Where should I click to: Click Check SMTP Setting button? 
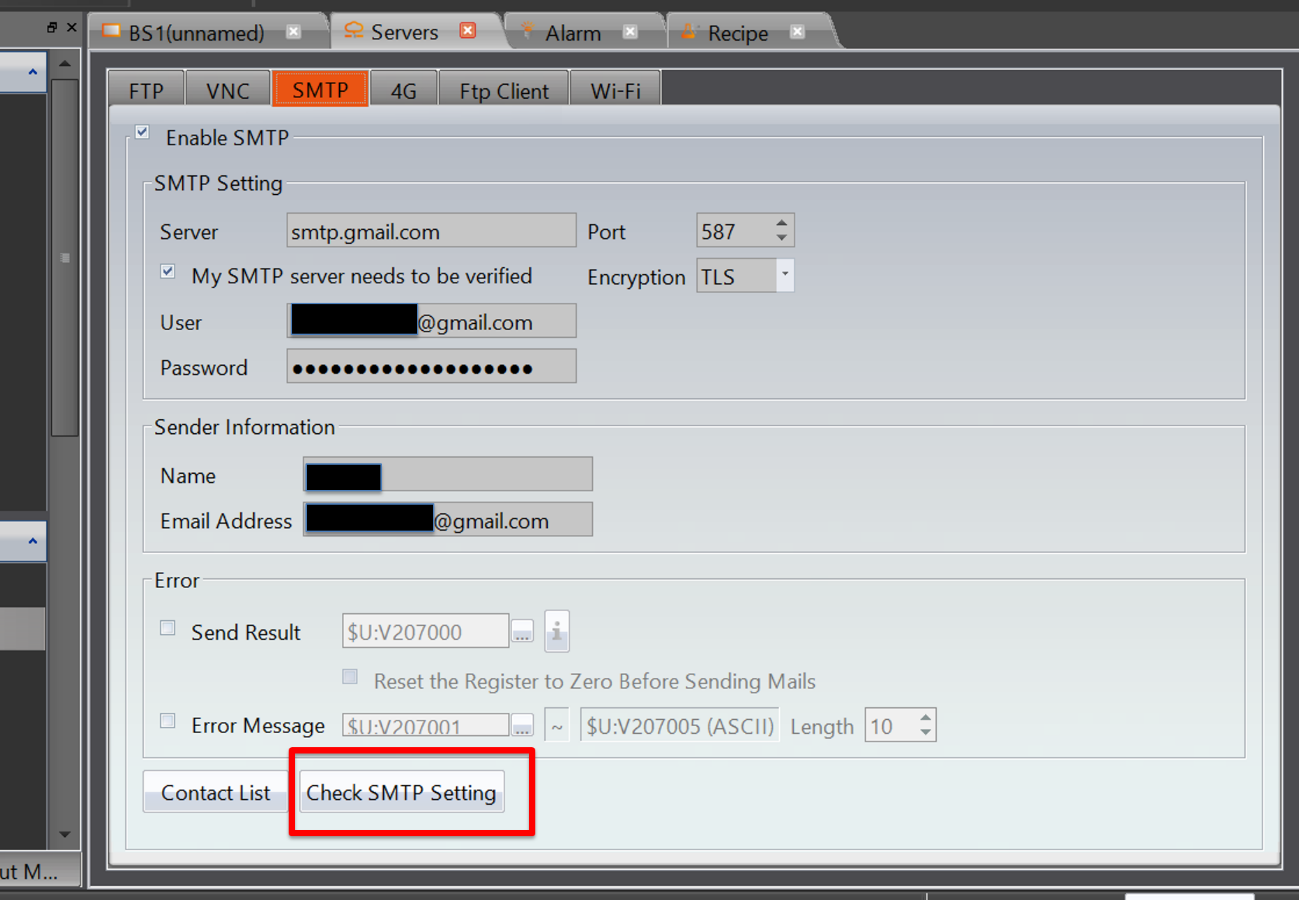point(401,792)
